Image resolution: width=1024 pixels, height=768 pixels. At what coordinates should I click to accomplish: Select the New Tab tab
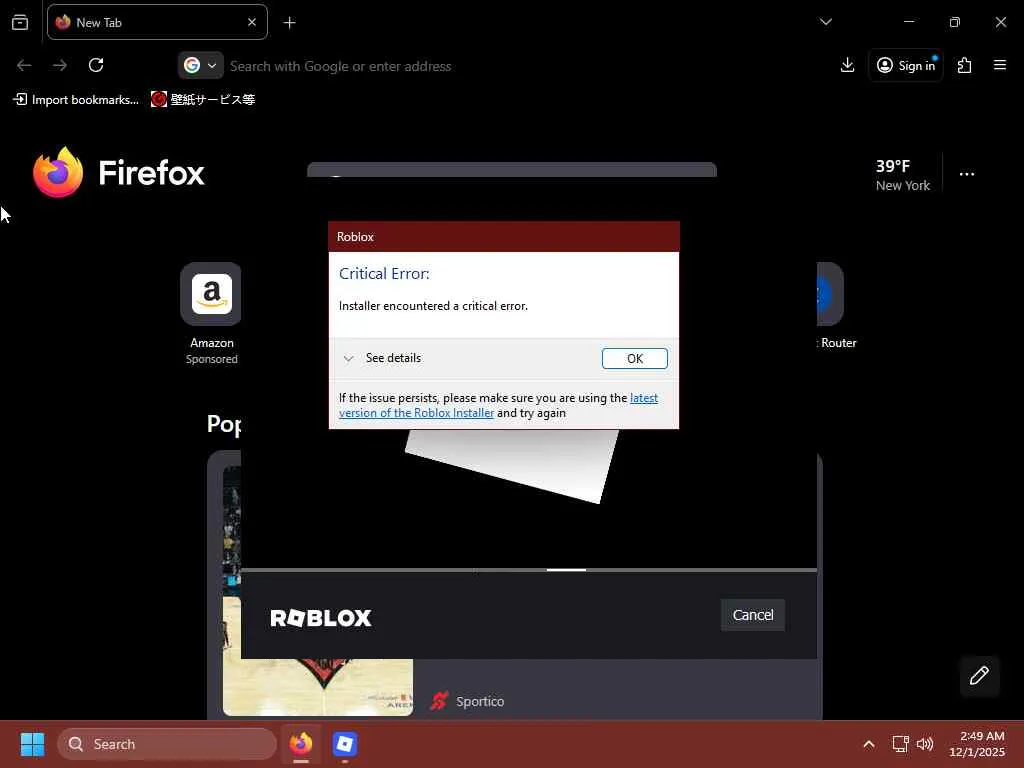(157, 22)
